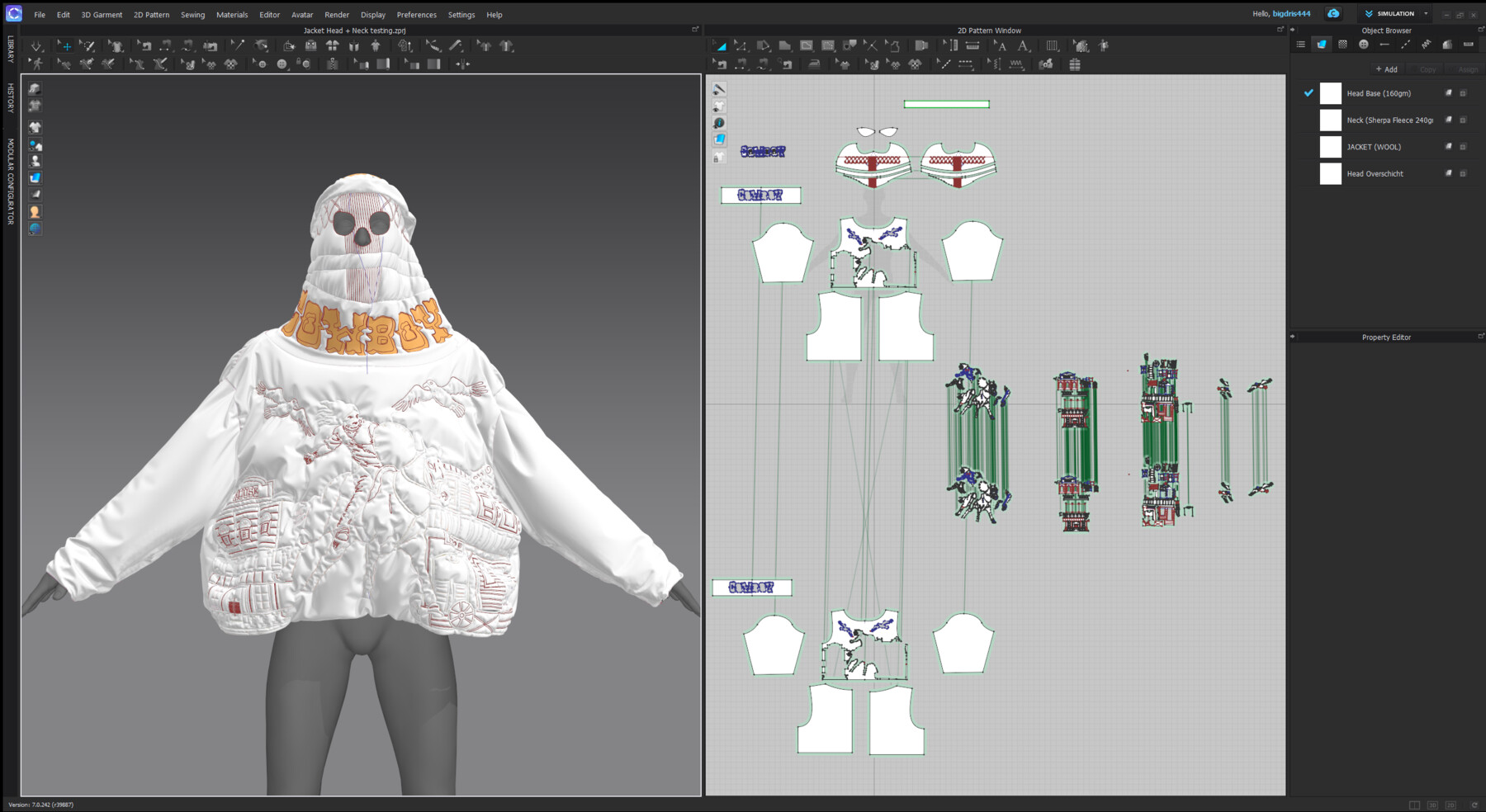This screenshot has height=812, width=1486.
Task: Choose the Walking Avatar pose tool
Action: (36, 64)
